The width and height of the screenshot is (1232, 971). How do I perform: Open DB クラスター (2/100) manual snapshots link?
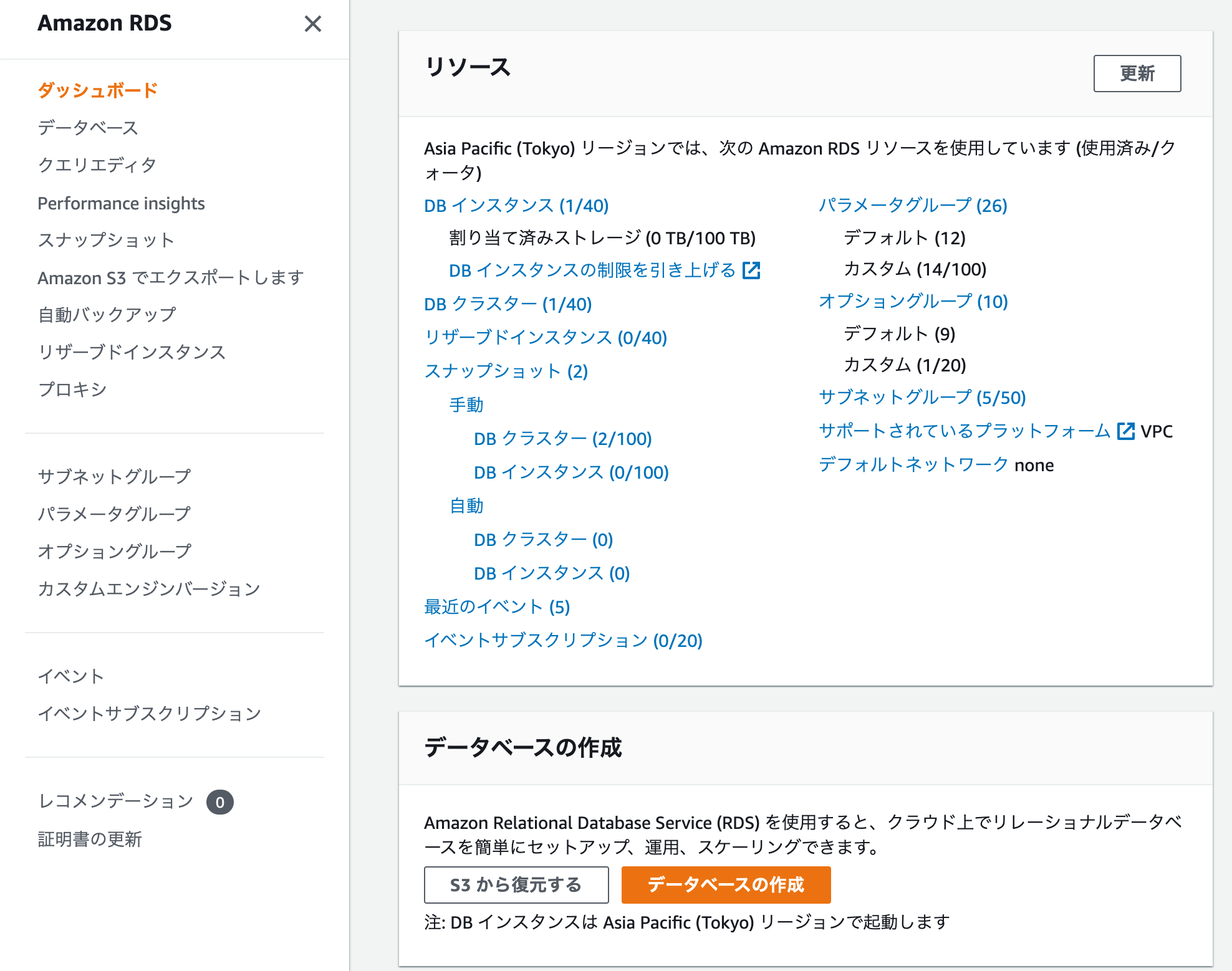tap(563, 439)
